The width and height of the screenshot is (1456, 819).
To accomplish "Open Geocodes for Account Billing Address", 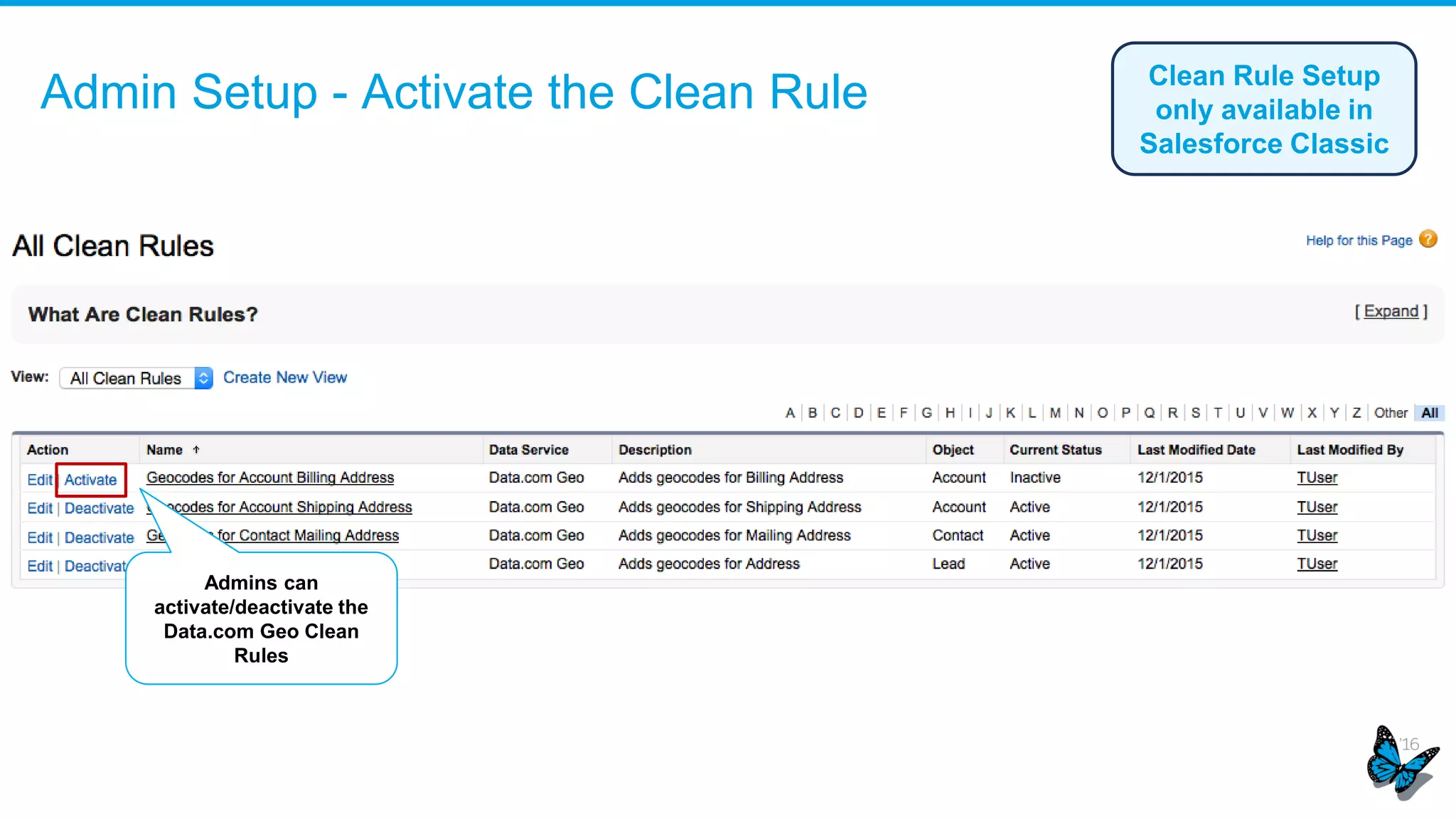I will [270, 478].
